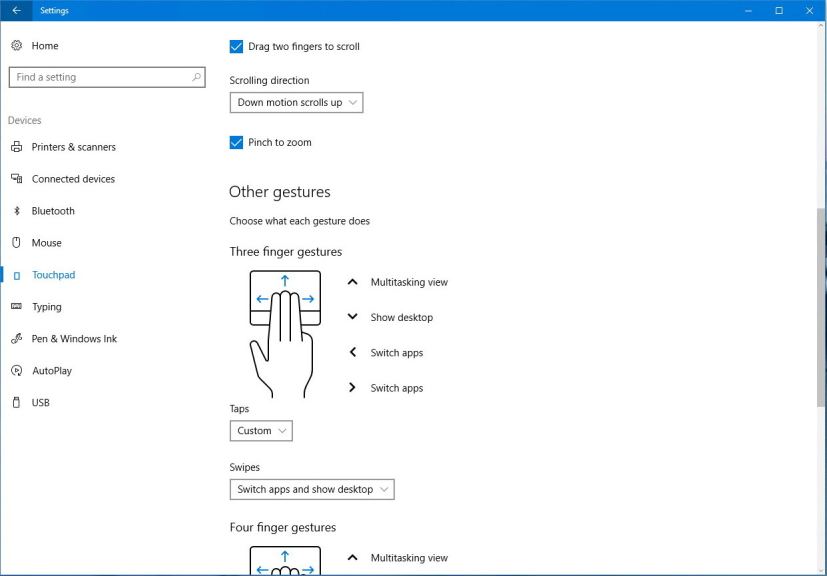Click the Four finger gestures label
This screenshot has height=576, width=827.
click(283, 527)
